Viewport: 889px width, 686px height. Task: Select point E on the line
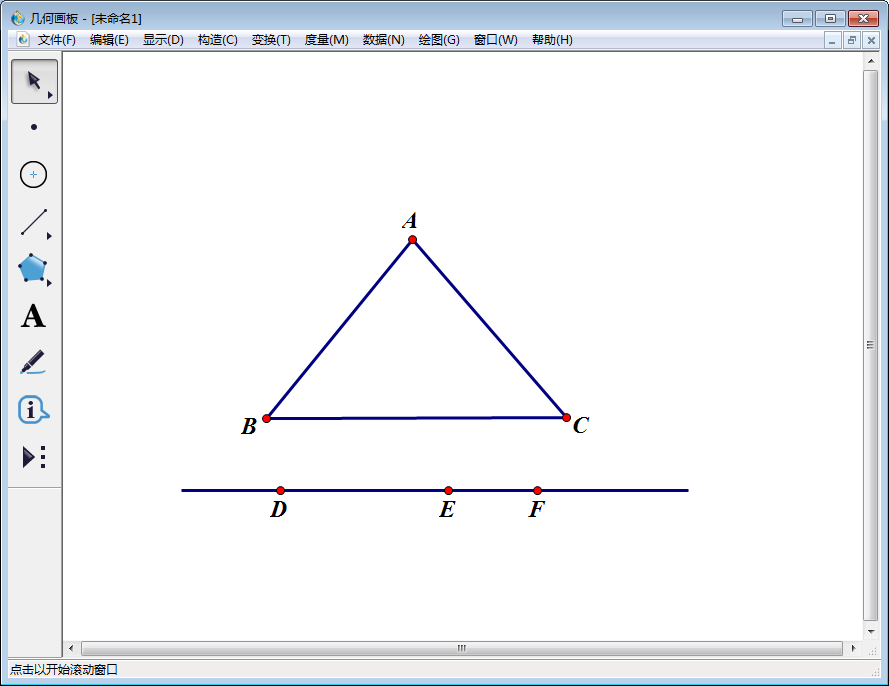tap(448, 490)
